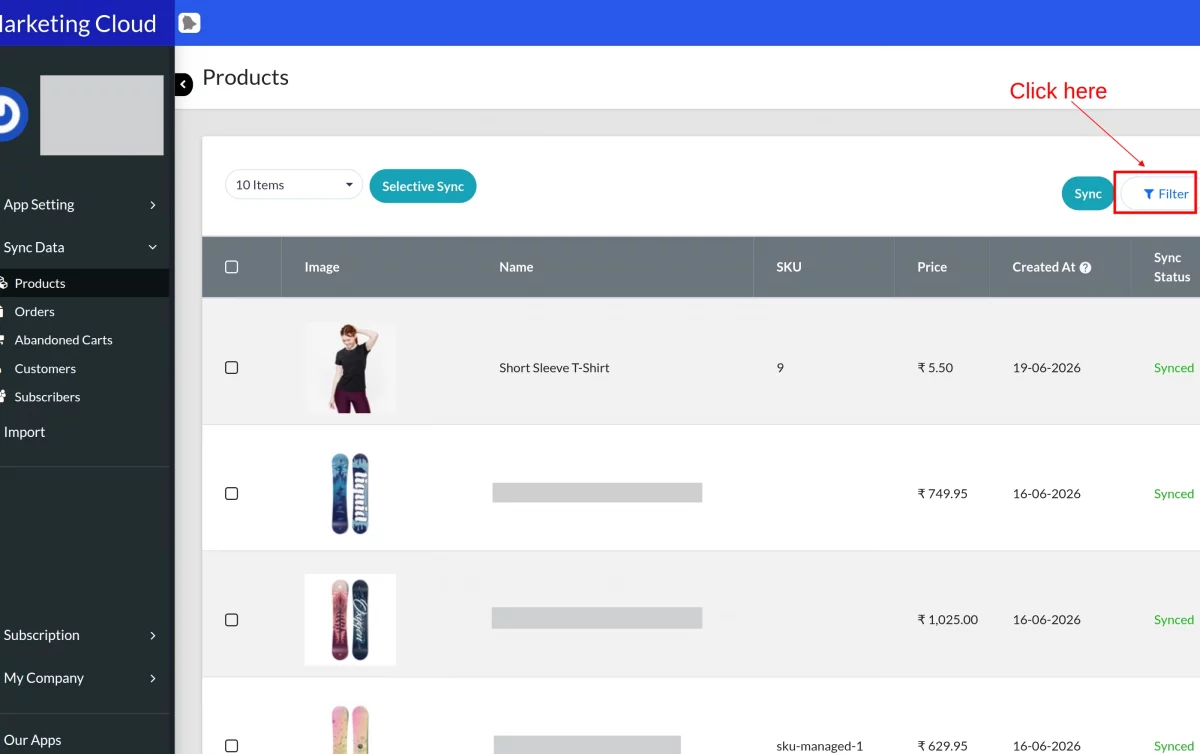Open the Filter button with funnel icon

pos(1158,194)
